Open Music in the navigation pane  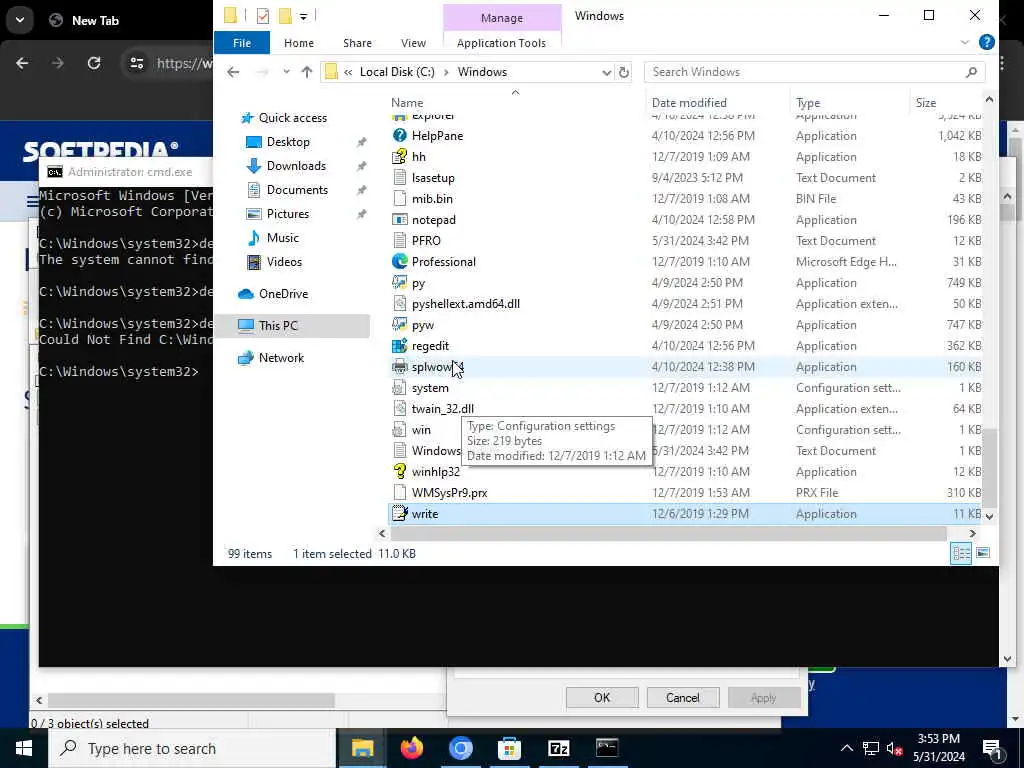click(282, 238)
